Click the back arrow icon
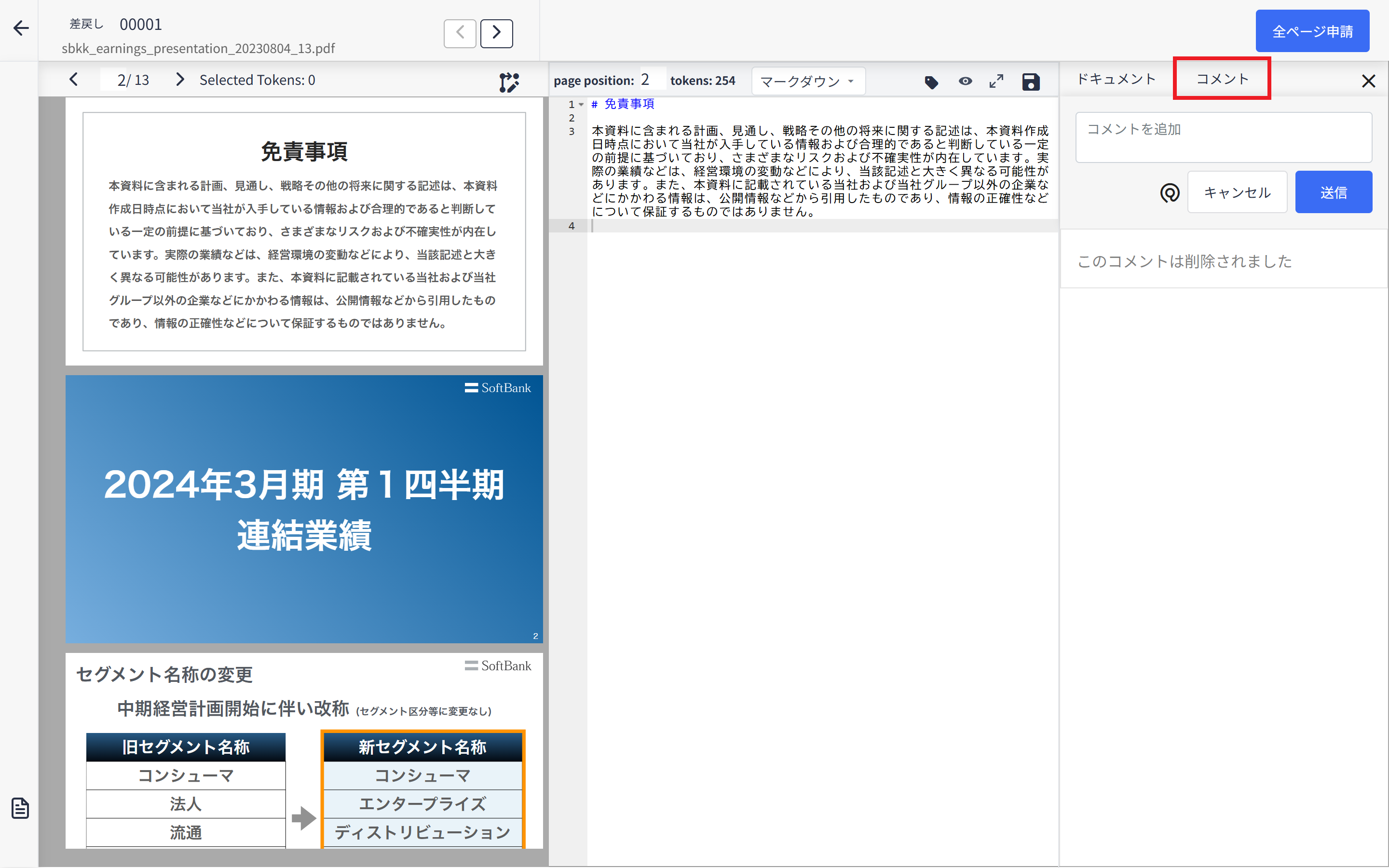Screen dimensions: 1389x868 (x=21, y=28)
